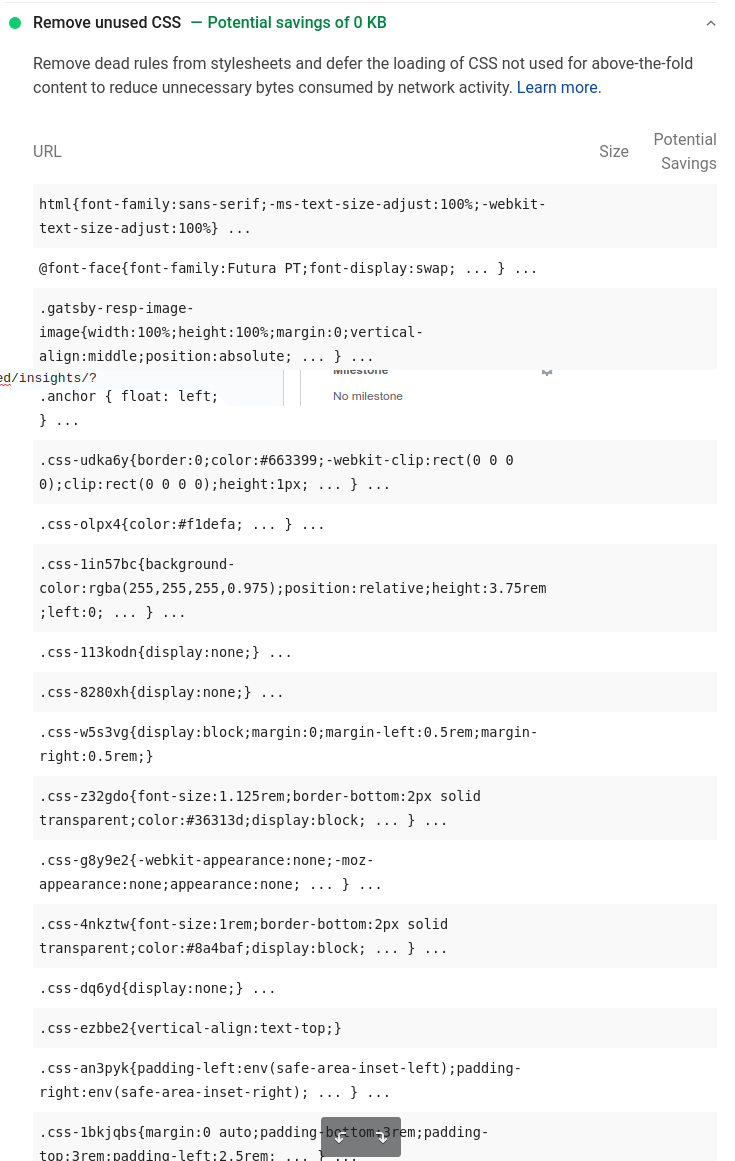Collapse the Remove unused CSS audit section

[x=711, y=22]
